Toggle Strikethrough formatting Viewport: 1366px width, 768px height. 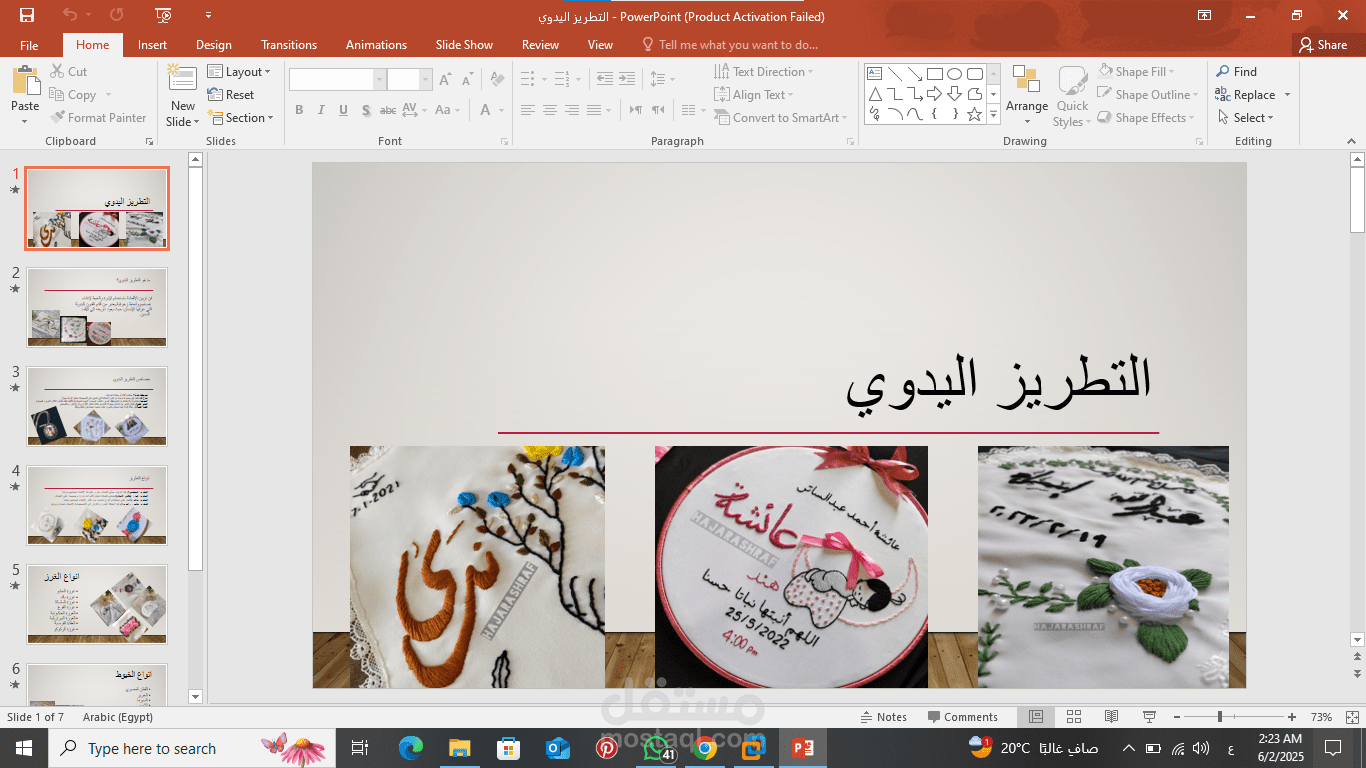(388, 110)
